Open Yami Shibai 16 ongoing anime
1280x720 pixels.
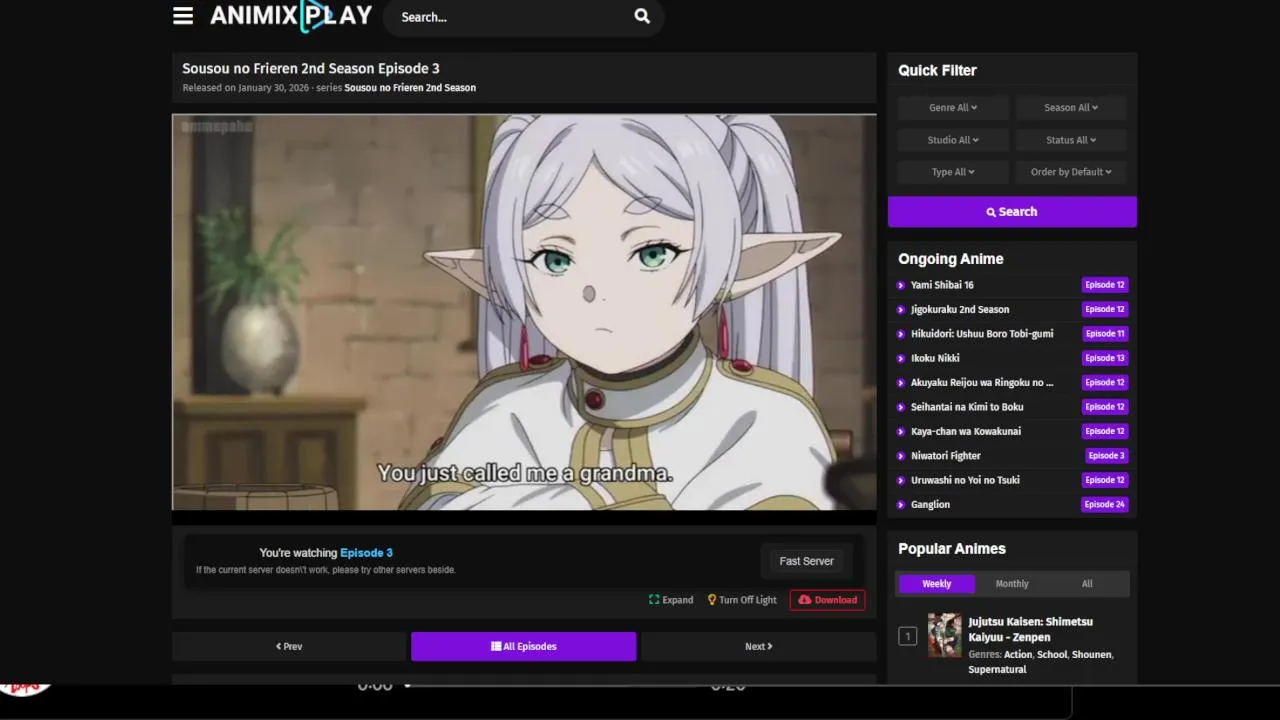(942, 285)
